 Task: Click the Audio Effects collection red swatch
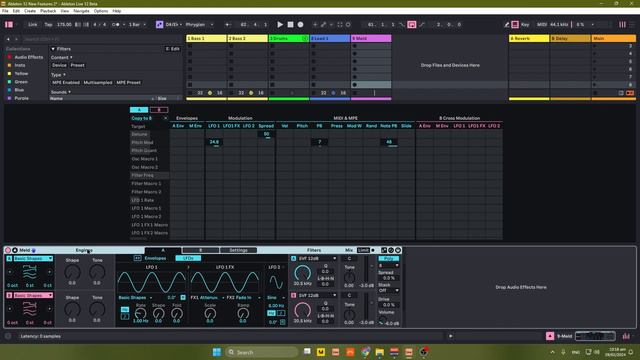click(x=9, y=57)
